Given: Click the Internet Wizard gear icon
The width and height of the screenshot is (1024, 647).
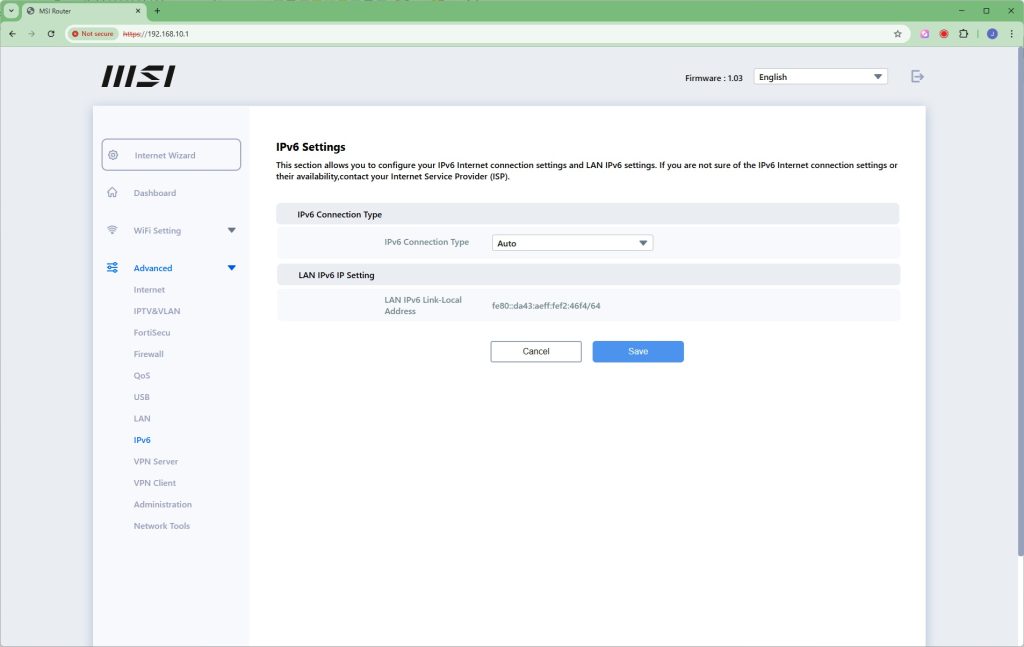Looking at the screenshot, I should coord(113,155).
